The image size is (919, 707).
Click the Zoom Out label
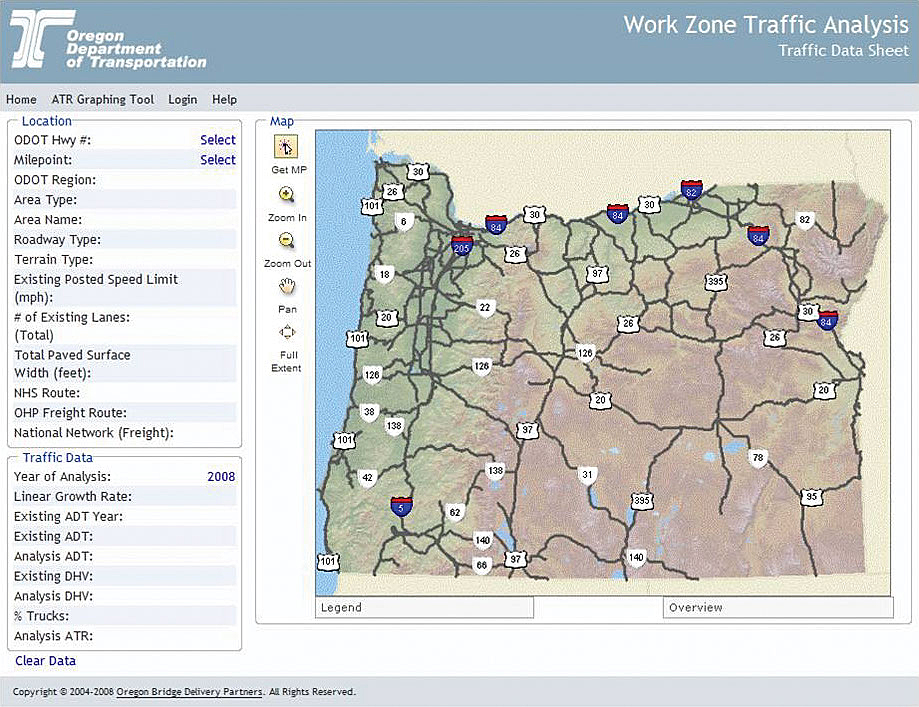(287, 264)
